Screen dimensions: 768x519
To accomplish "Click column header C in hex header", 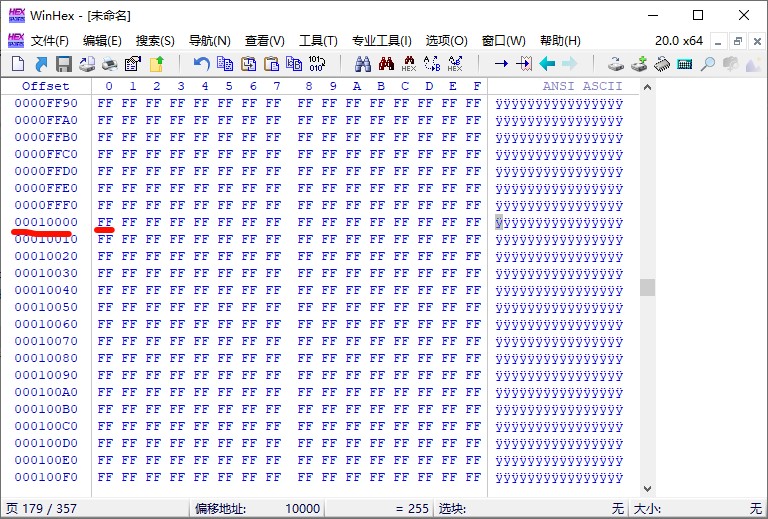I will point(405,86).
